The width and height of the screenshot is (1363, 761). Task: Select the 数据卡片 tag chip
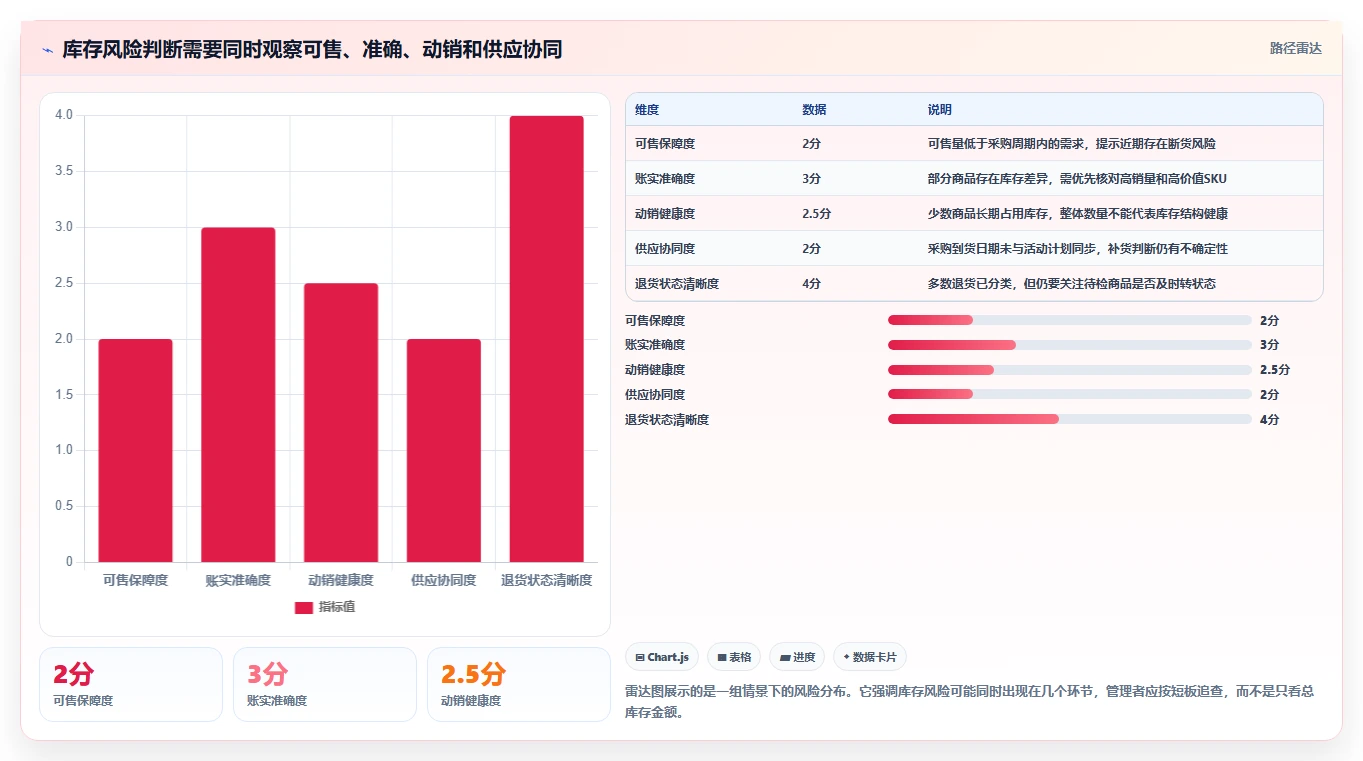870,657
